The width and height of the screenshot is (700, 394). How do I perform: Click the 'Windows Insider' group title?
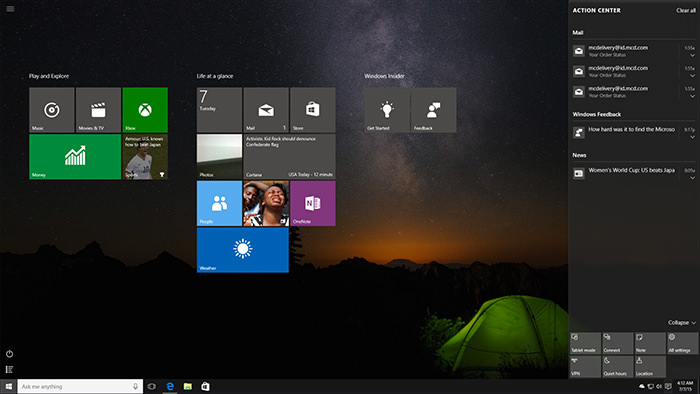[384, 76]
